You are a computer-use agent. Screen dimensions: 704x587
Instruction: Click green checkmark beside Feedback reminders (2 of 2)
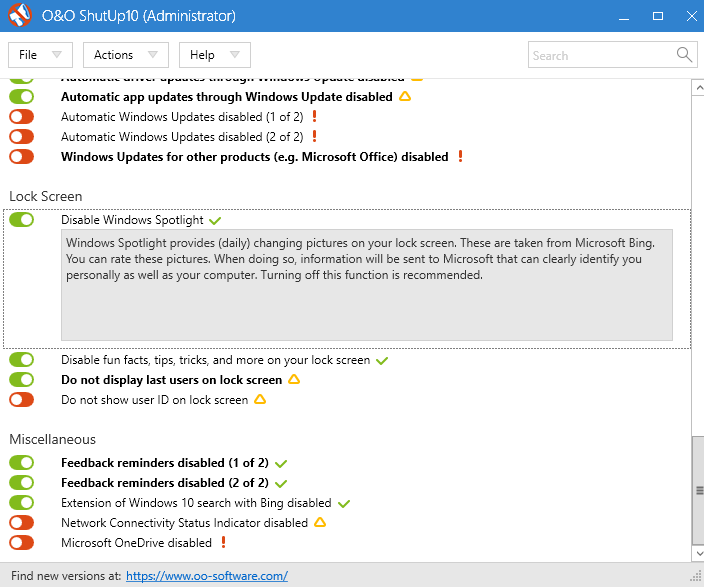point(281,484)
